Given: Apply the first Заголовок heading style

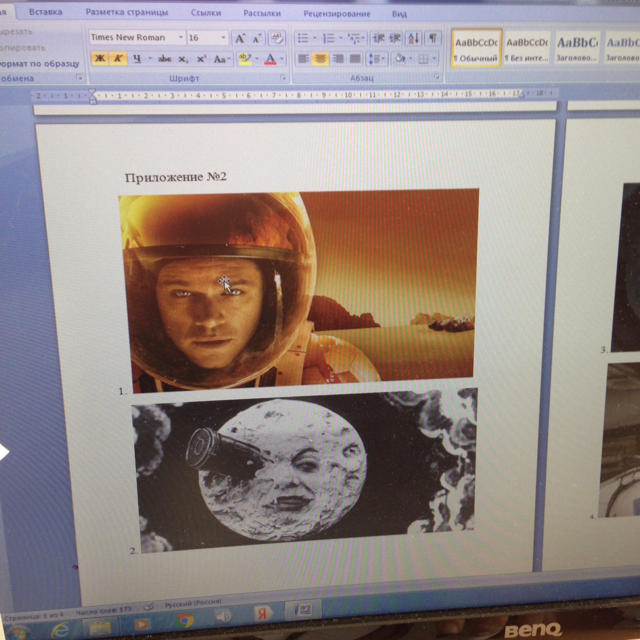Looking at the screenshot, I should tap(577, 49).
